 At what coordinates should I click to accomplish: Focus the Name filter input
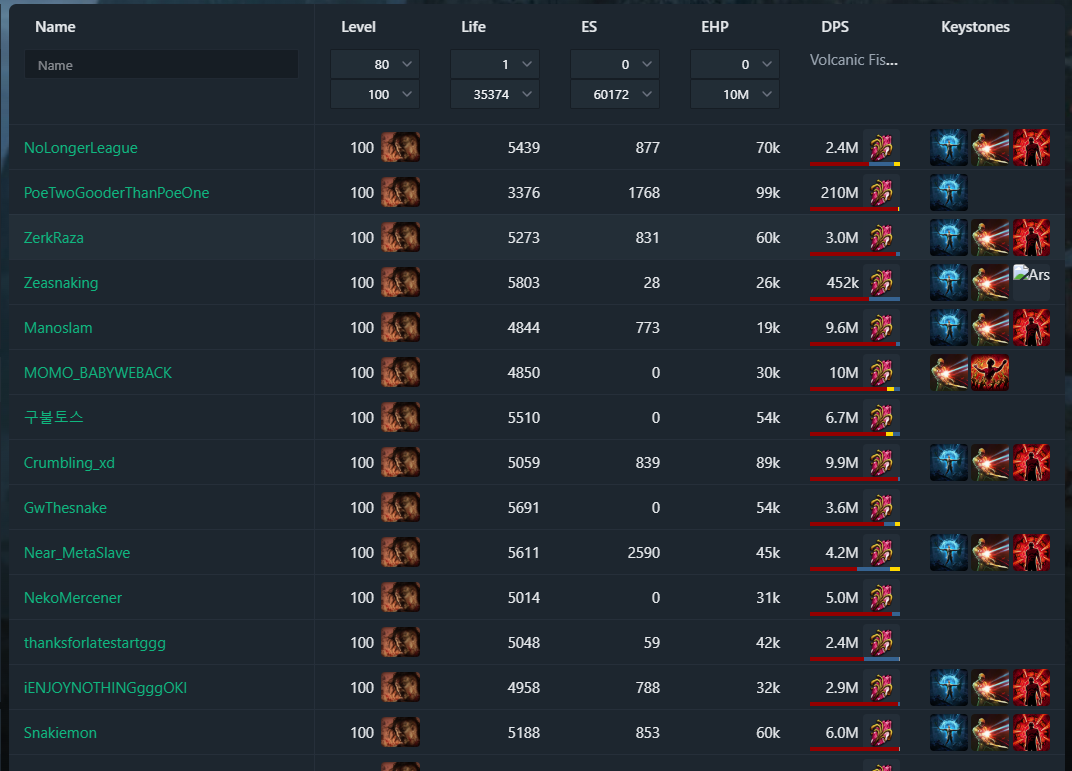161,65
